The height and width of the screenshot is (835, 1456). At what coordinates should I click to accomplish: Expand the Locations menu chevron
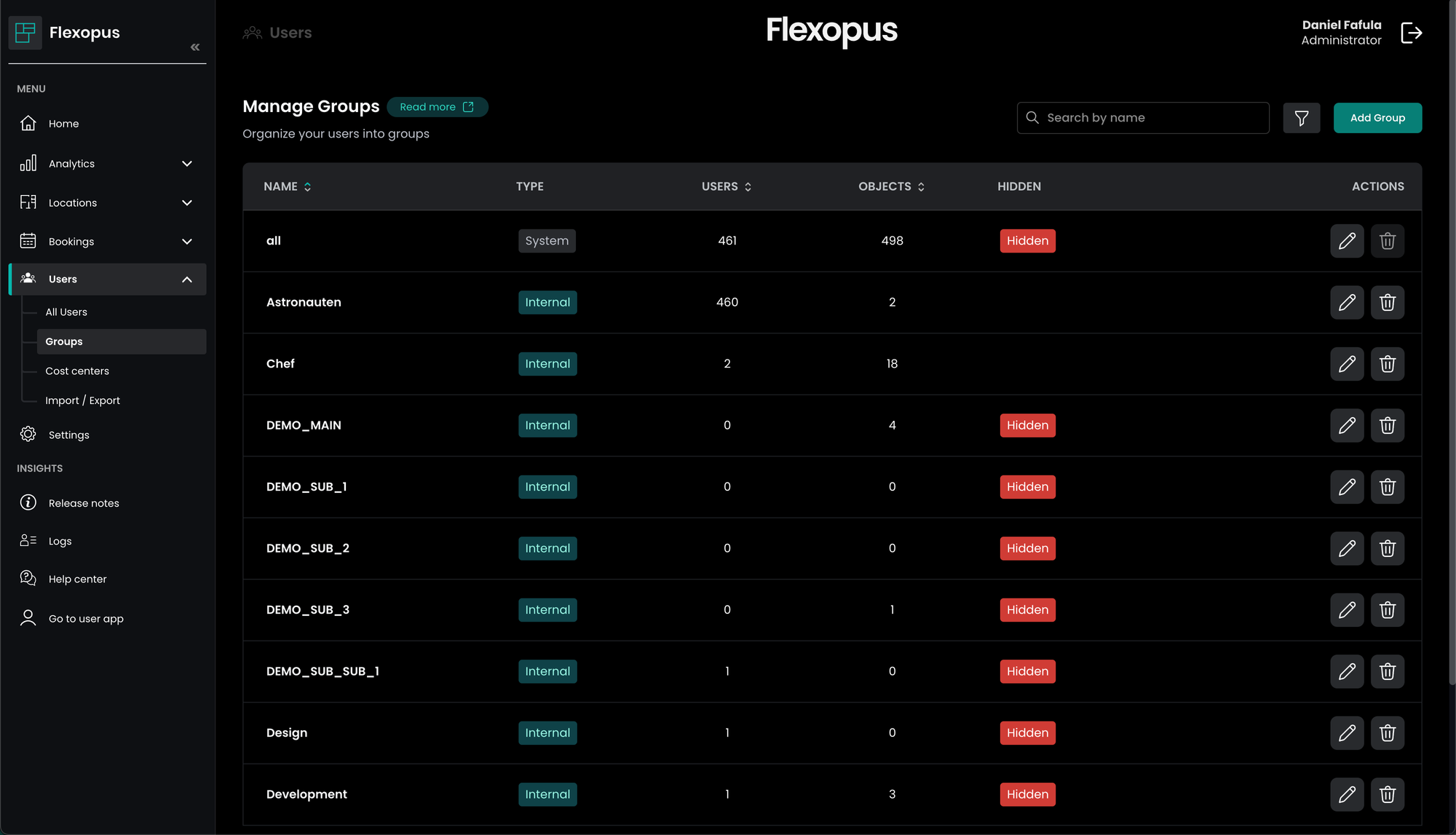coord(187,203)
